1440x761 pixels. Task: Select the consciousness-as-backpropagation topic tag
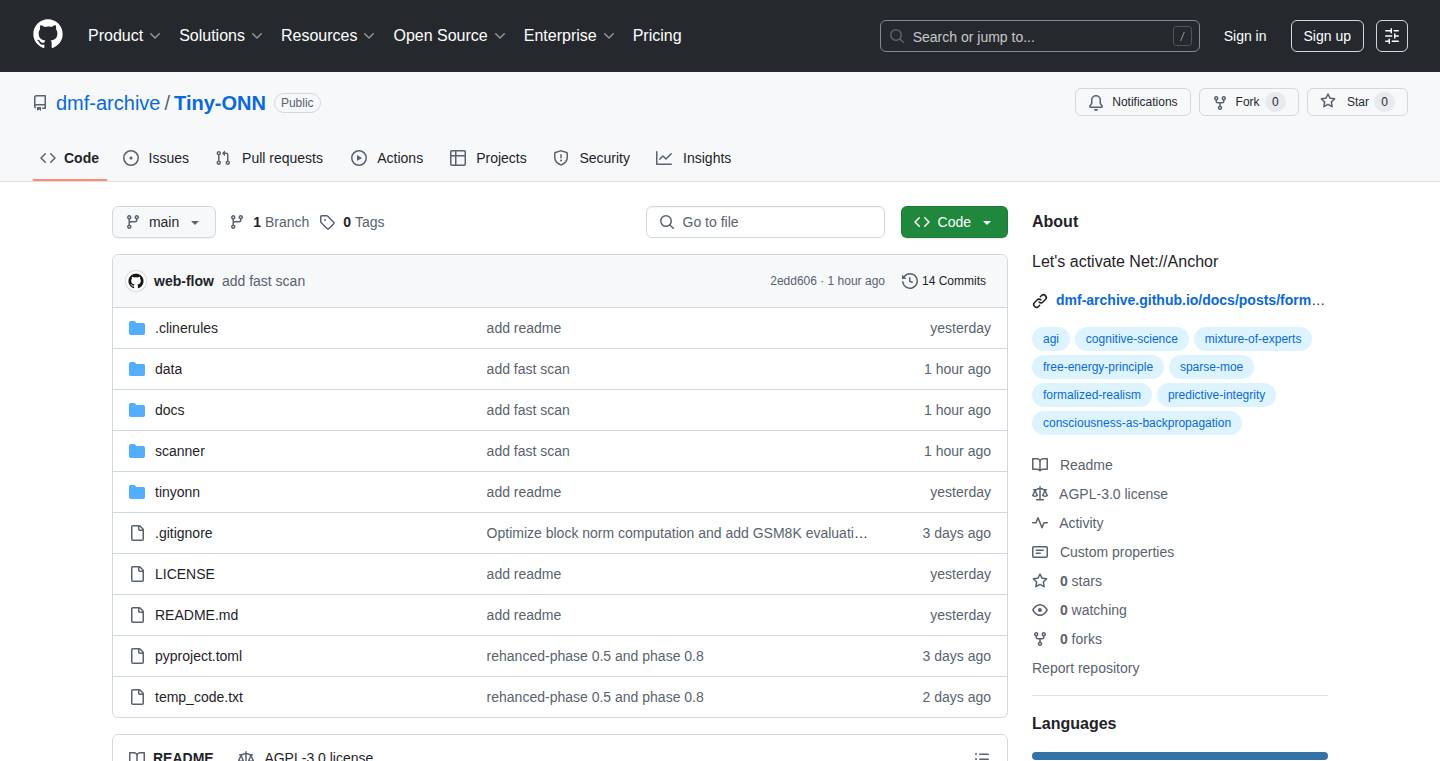point(1137,423)
